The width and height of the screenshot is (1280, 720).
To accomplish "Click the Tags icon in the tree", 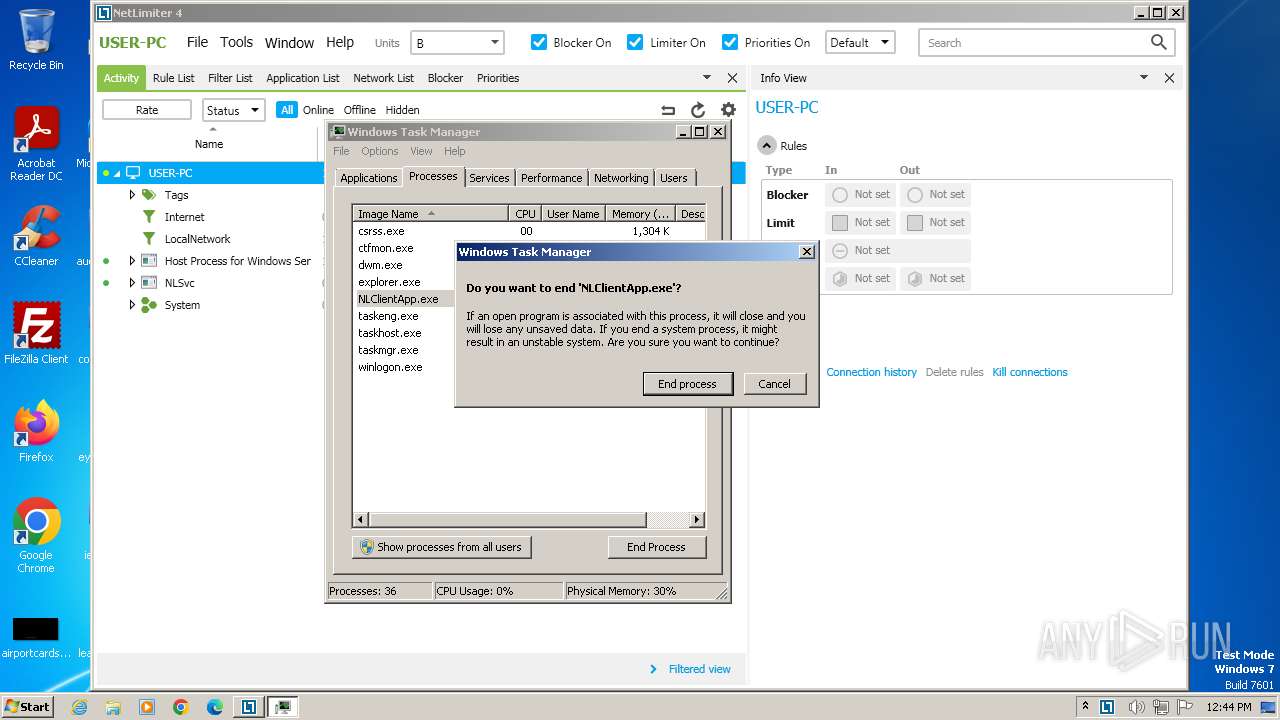I will [149, 195].
